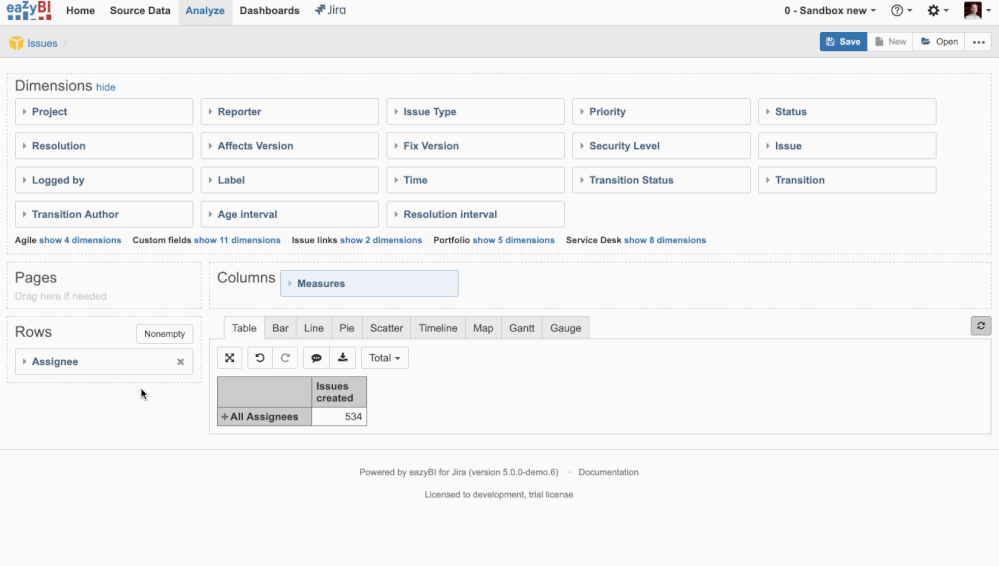Image resolution: width=999 pixels, height=566 pixels.
Task: Click the comment speech bubble icon
Action: 316,358
